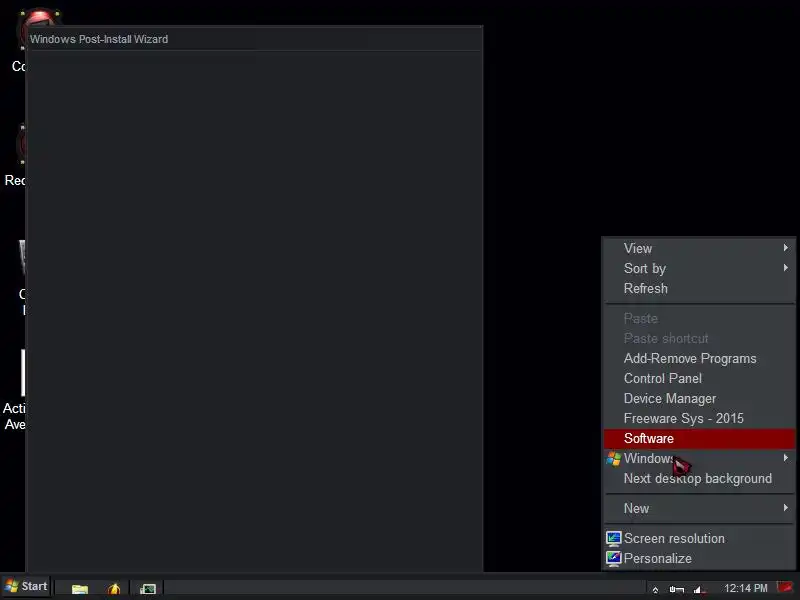Image resolution: width=800 pixels, height=600 pixels.
Task: Open the New submenu
Action: 699,508
